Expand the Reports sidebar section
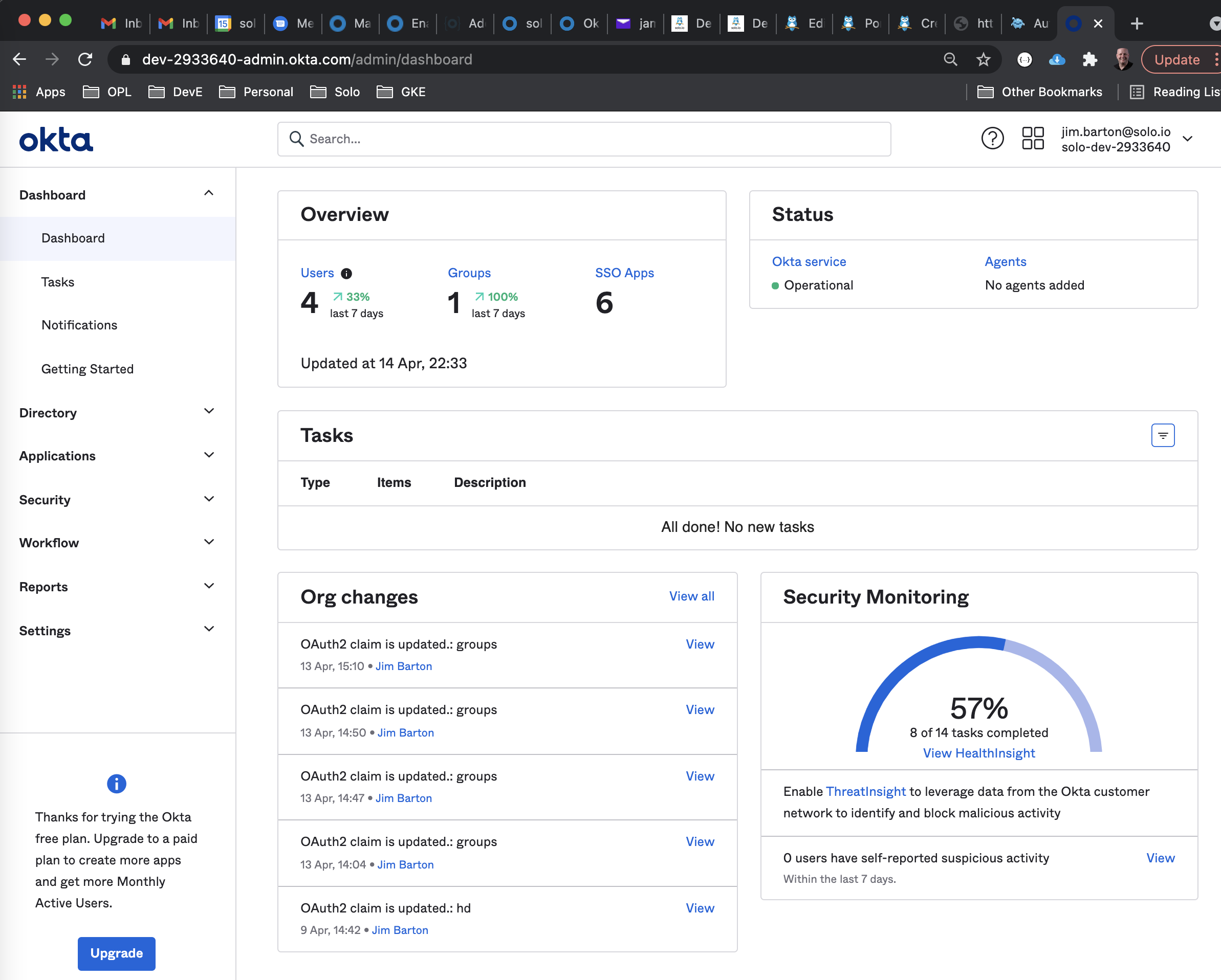Screen dimensions: 1221x980 (209, 586)
